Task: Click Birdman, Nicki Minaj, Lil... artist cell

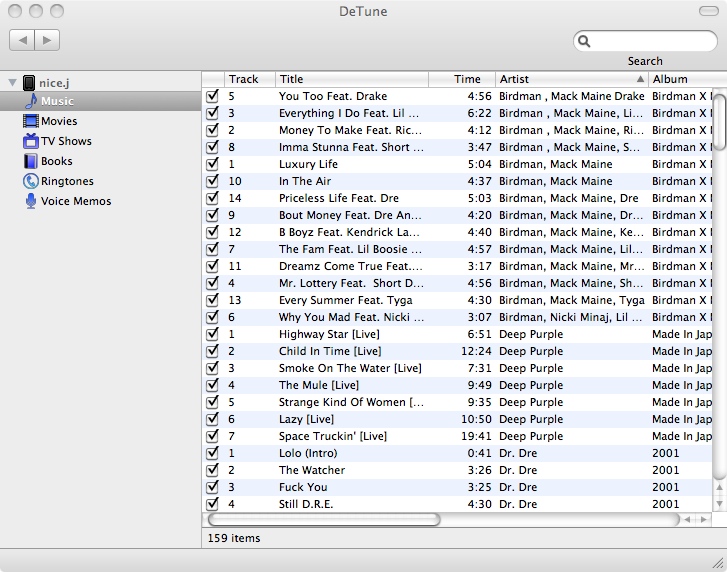Action: coord(570,317)
